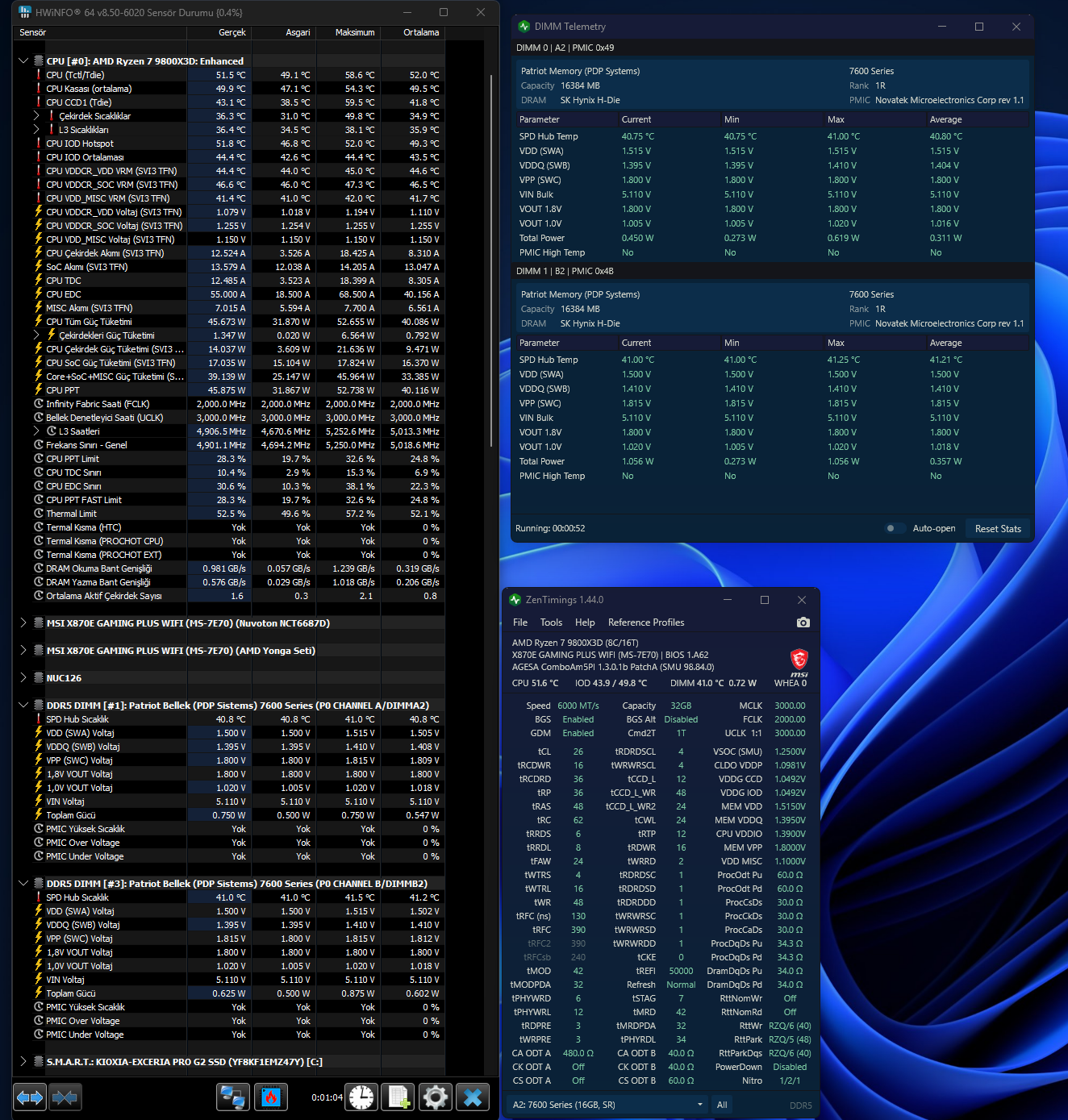Click the 6000 MT/s Speed value in ZenTimings
The height and width of the screenshot is (1120, 1068).
[578, 706]
